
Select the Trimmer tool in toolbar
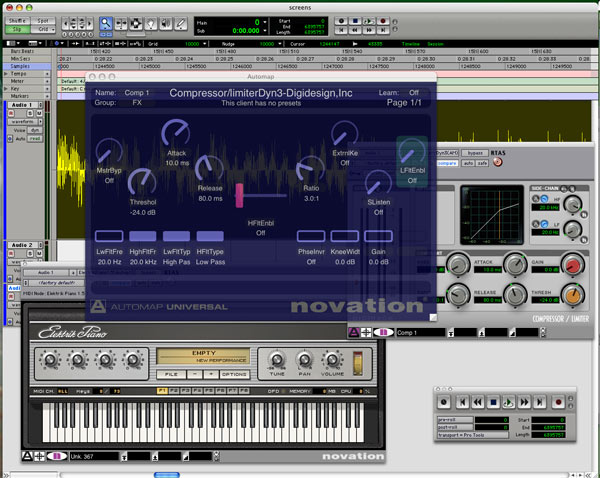(x=121, y=24)
